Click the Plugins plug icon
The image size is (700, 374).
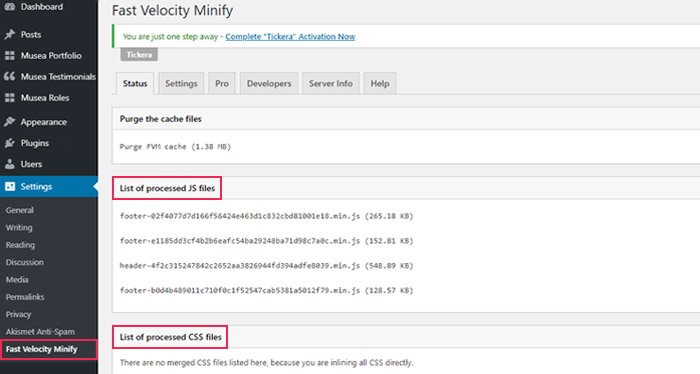[9, 143]
